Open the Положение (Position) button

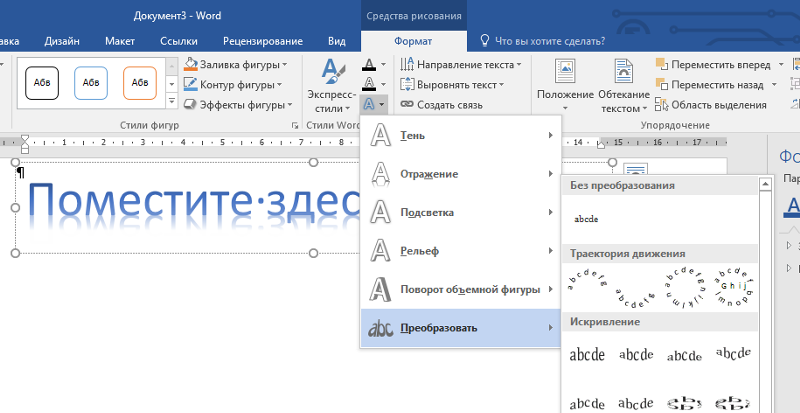(565, 85)
